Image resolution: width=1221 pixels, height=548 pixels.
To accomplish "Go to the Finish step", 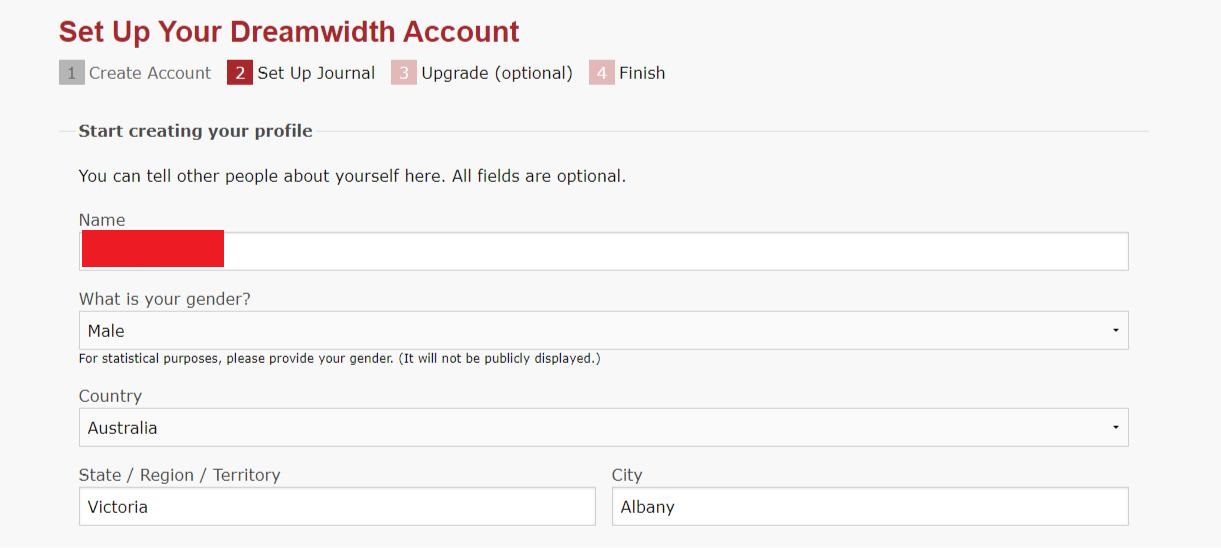I will pyautogui.click(x=642, y=73).
